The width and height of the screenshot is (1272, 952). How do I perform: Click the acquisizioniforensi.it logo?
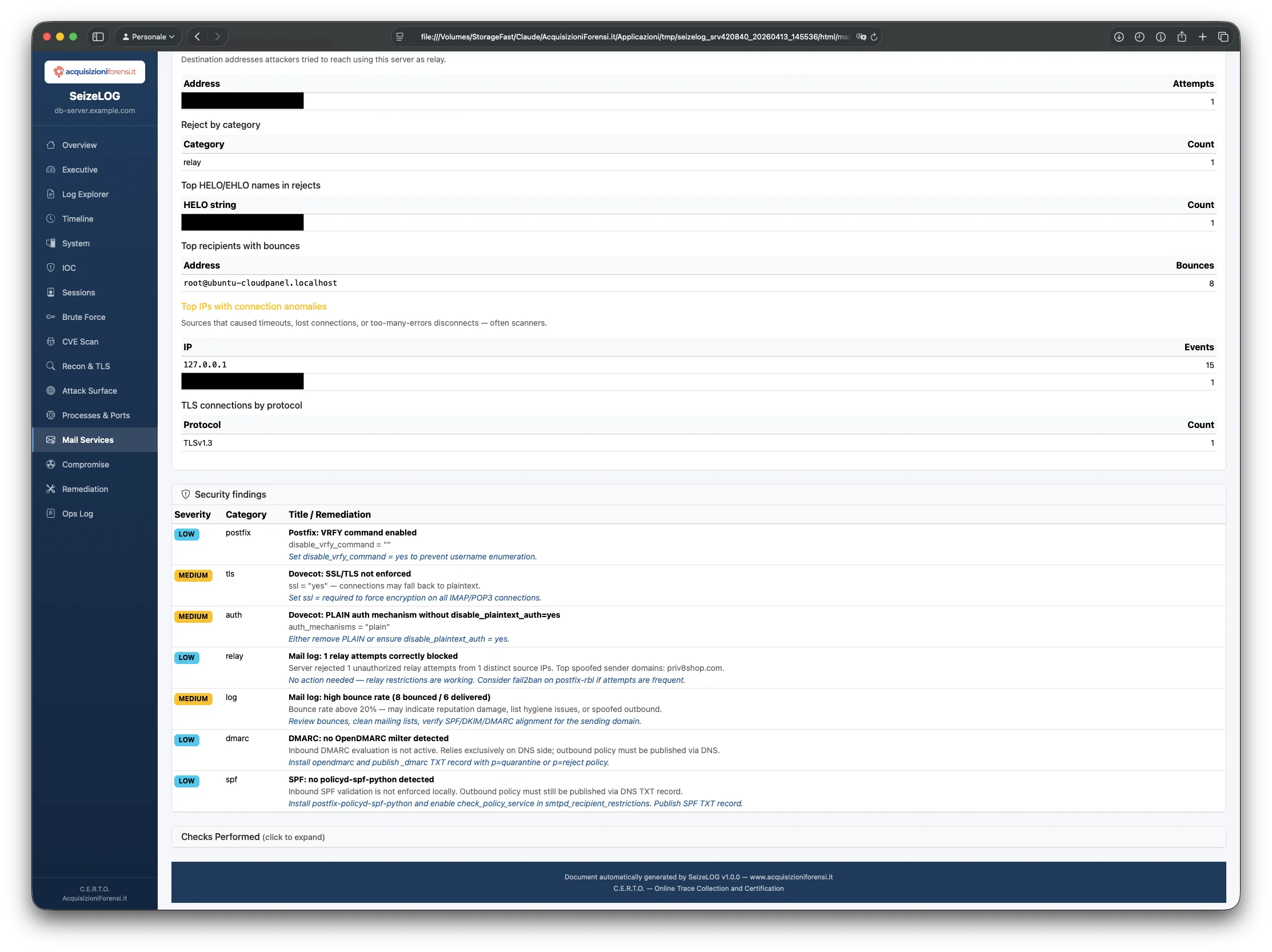click(x=94, y=71)
